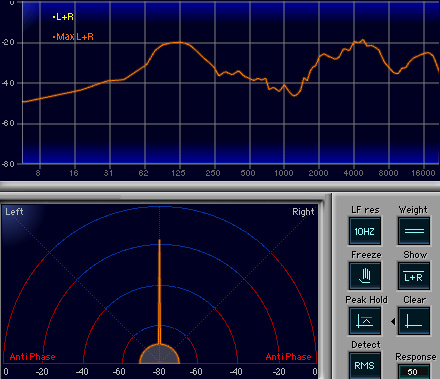Click the right Anti Phase label
The width and height of the screenshot is (440, 379).
click(288, 357)
